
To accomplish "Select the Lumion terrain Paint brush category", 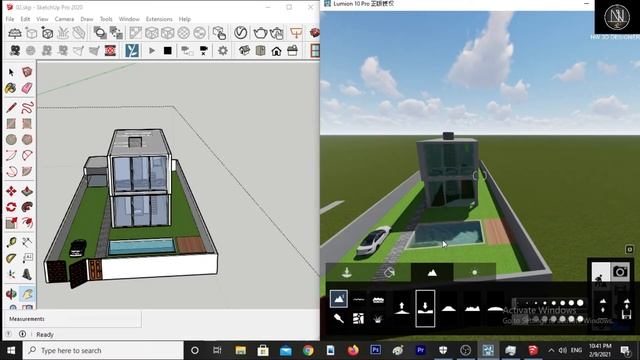I will (x=339, y=318).
